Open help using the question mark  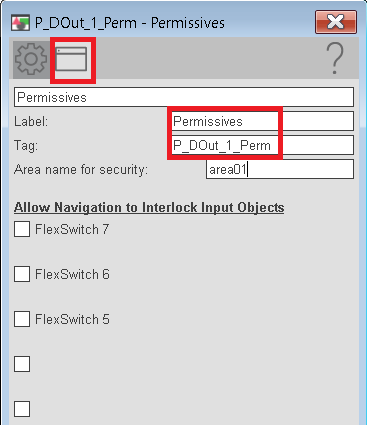334,59
